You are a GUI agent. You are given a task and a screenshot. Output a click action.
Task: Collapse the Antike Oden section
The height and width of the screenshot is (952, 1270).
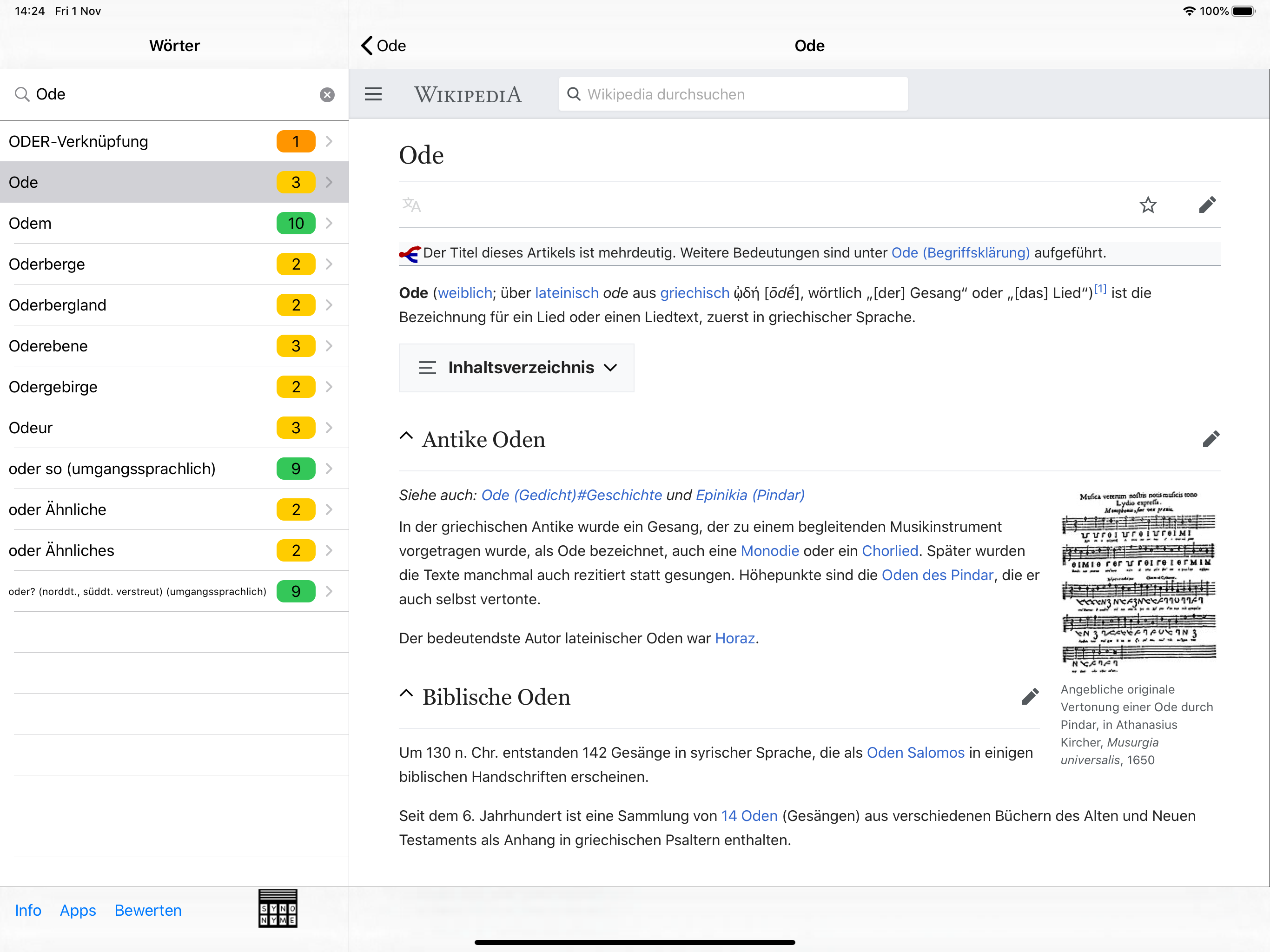pyautogui.click(x=406, y=436)
